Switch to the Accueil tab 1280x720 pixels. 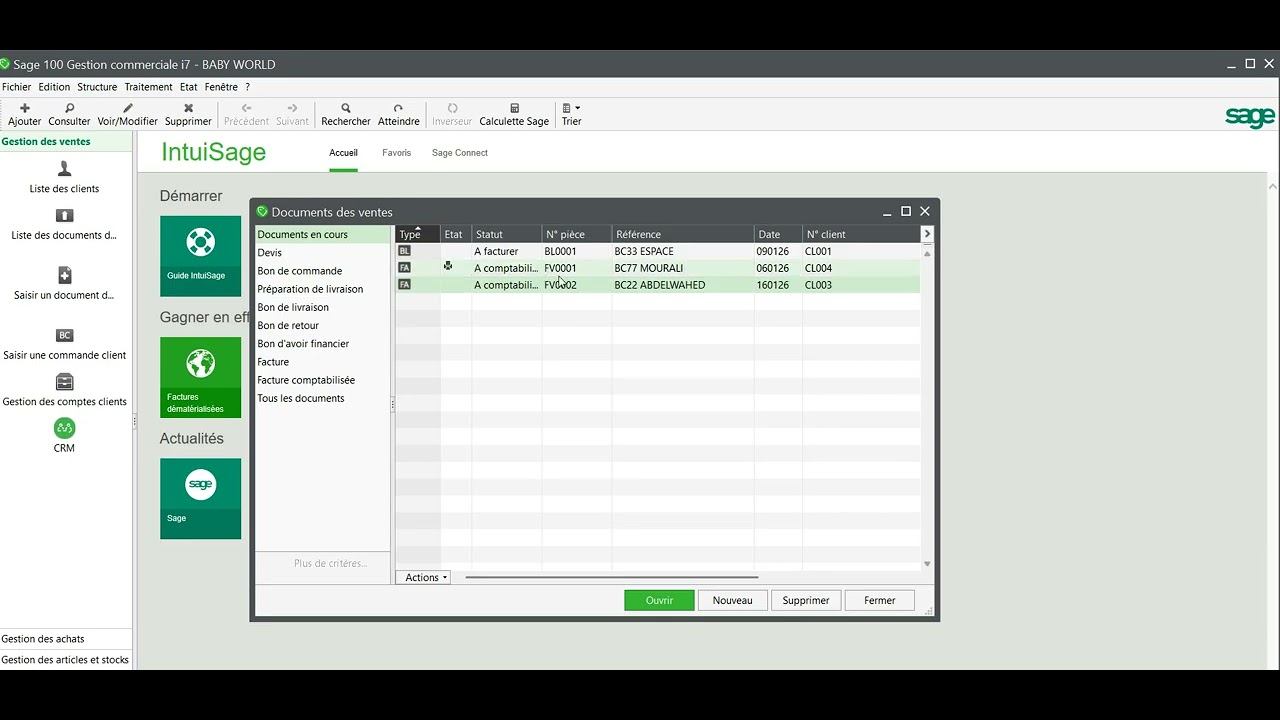tap(343, 153)
